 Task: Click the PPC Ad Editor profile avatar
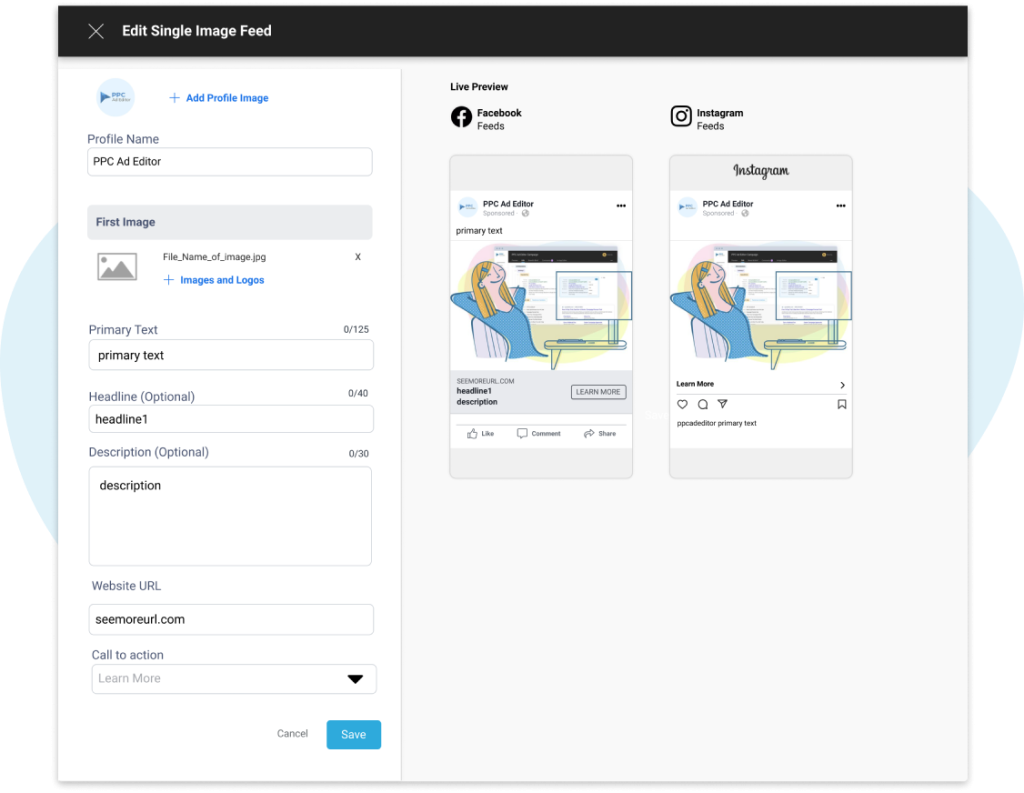116,97
